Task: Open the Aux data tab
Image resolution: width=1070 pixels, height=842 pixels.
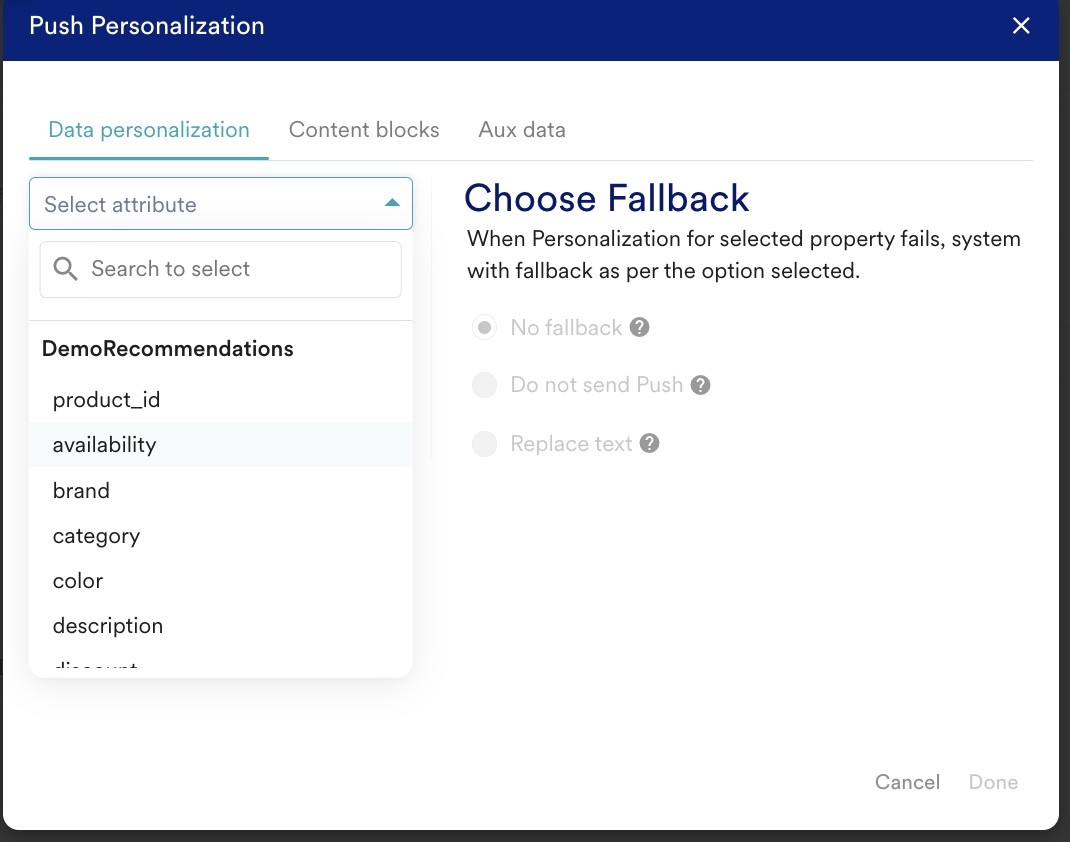Action: point(522,130)
